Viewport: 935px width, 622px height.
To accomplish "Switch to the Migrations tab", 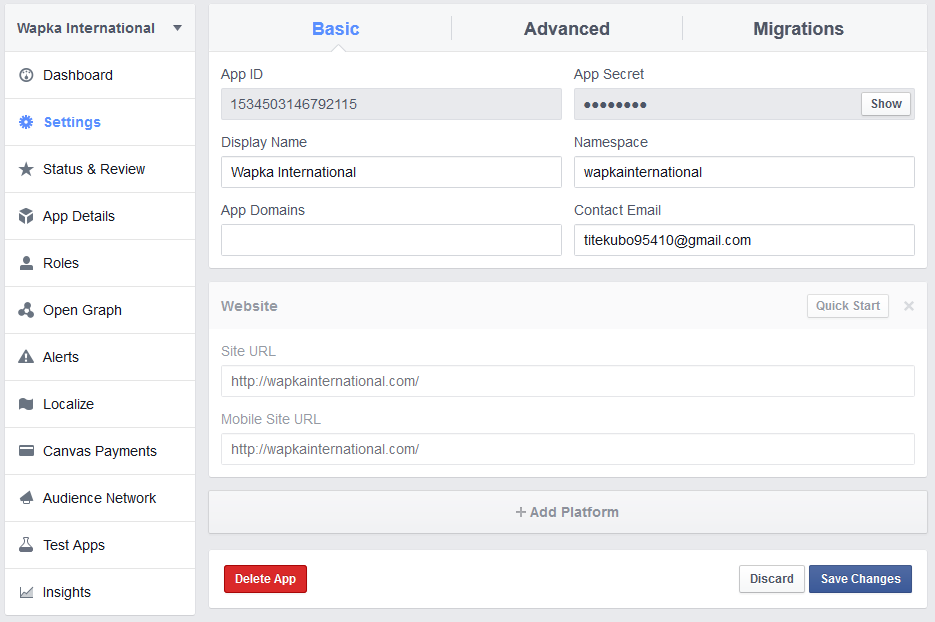I will (798, 29).
